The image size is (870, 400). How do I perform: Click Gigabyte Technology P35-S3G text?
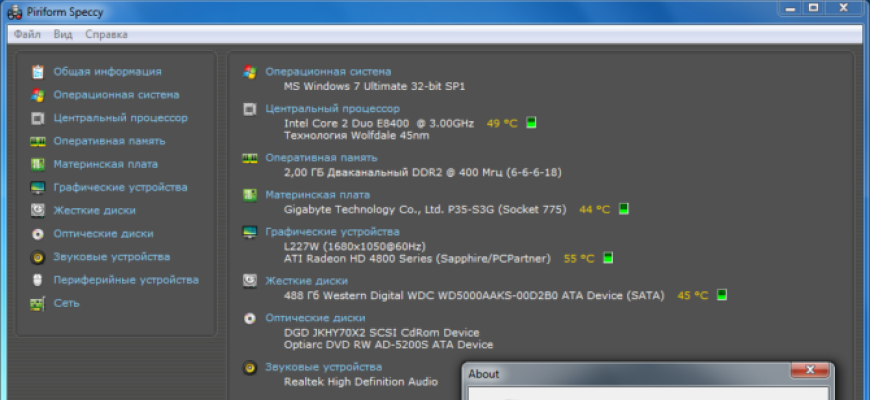[x=425, y=210]
